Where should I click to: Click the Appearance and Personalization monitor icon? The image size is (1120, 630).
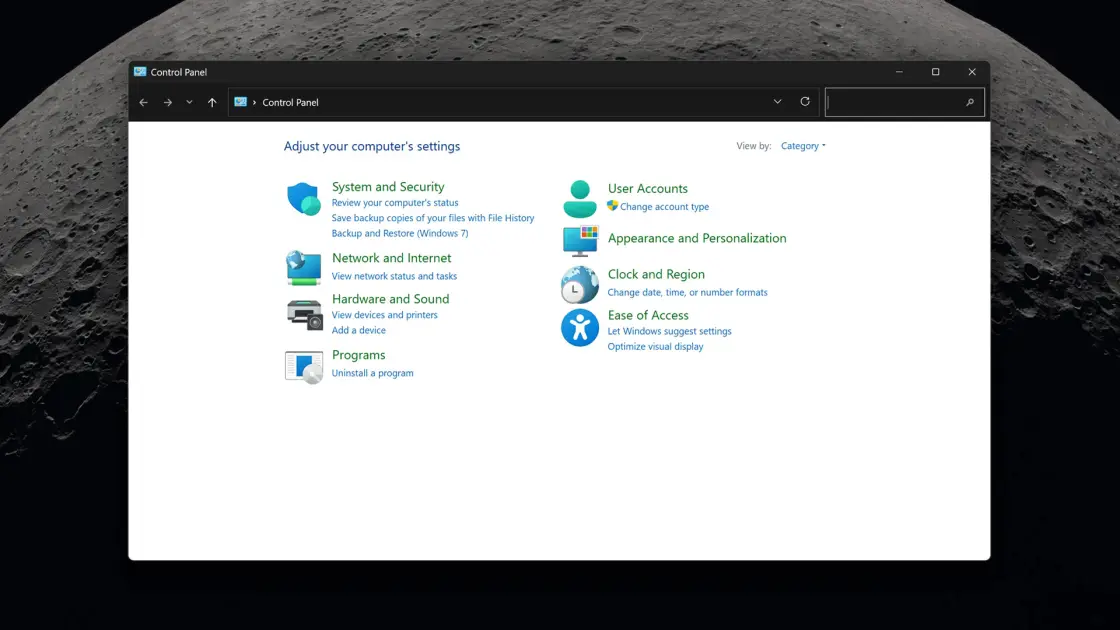click(x=580, y=241)
